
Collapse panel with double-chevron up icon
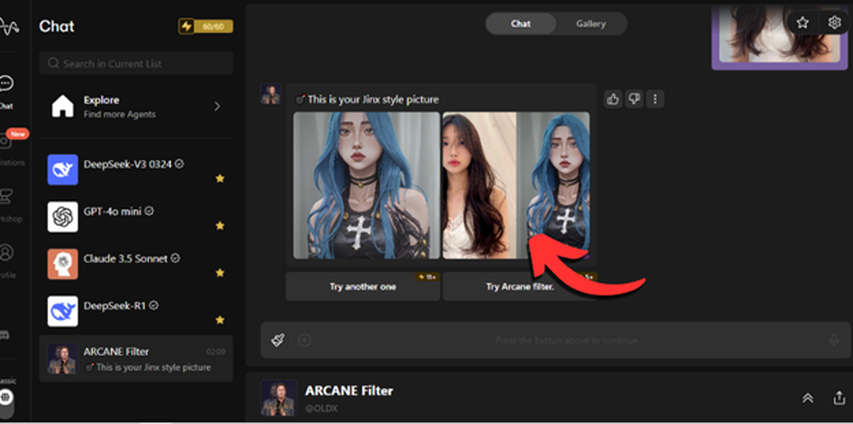pos(808,398)
